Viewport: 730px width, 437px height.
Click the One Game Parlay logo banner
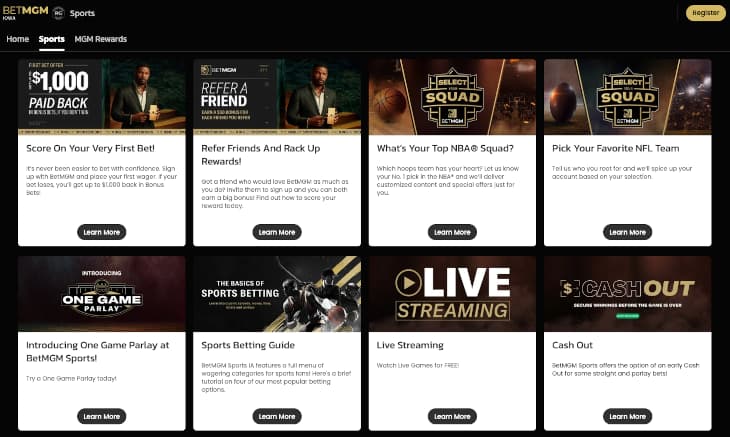point(101,294)
